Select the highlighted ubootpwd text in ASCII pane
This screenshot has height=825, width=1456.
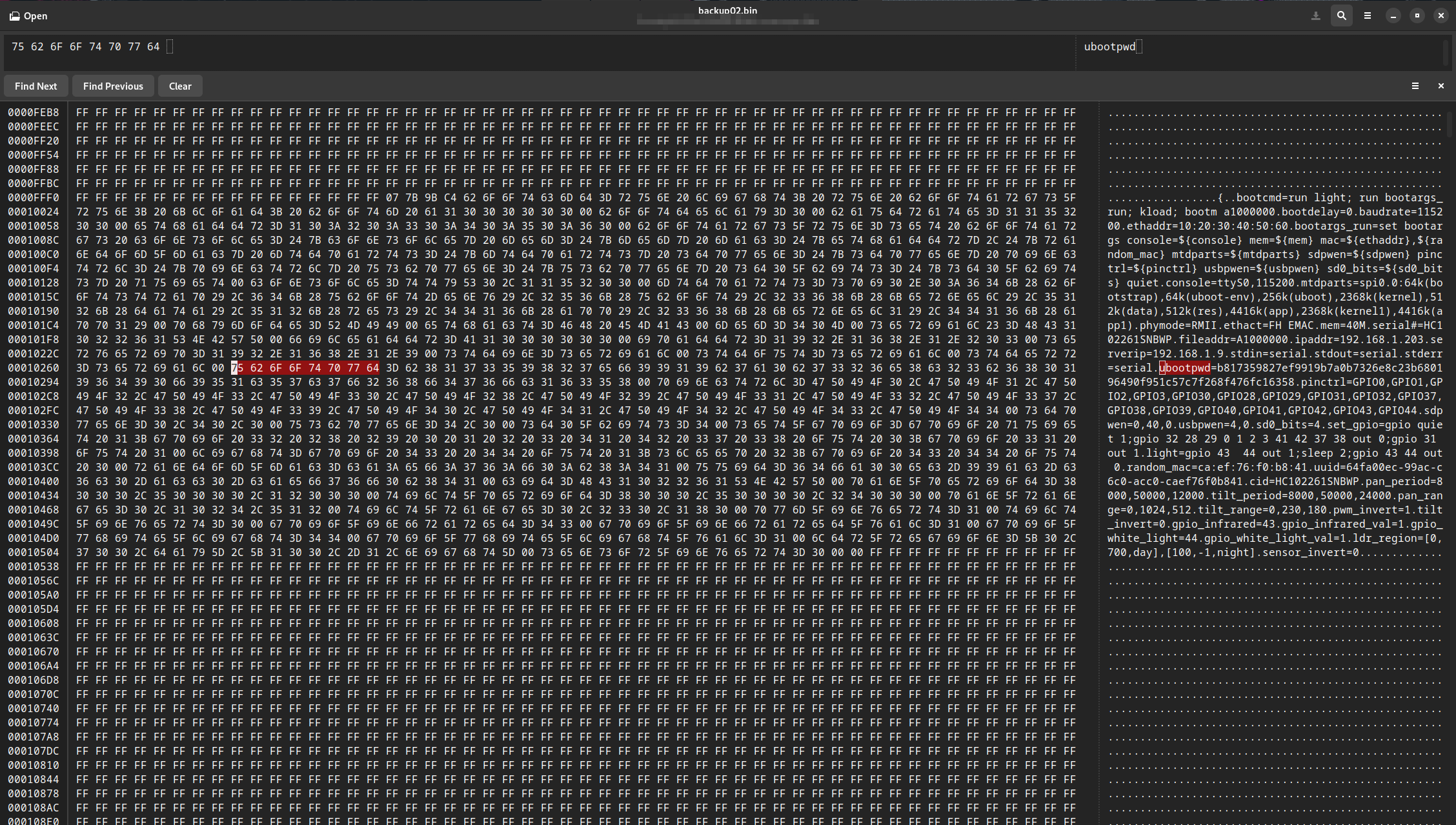tap(1186, 368)
